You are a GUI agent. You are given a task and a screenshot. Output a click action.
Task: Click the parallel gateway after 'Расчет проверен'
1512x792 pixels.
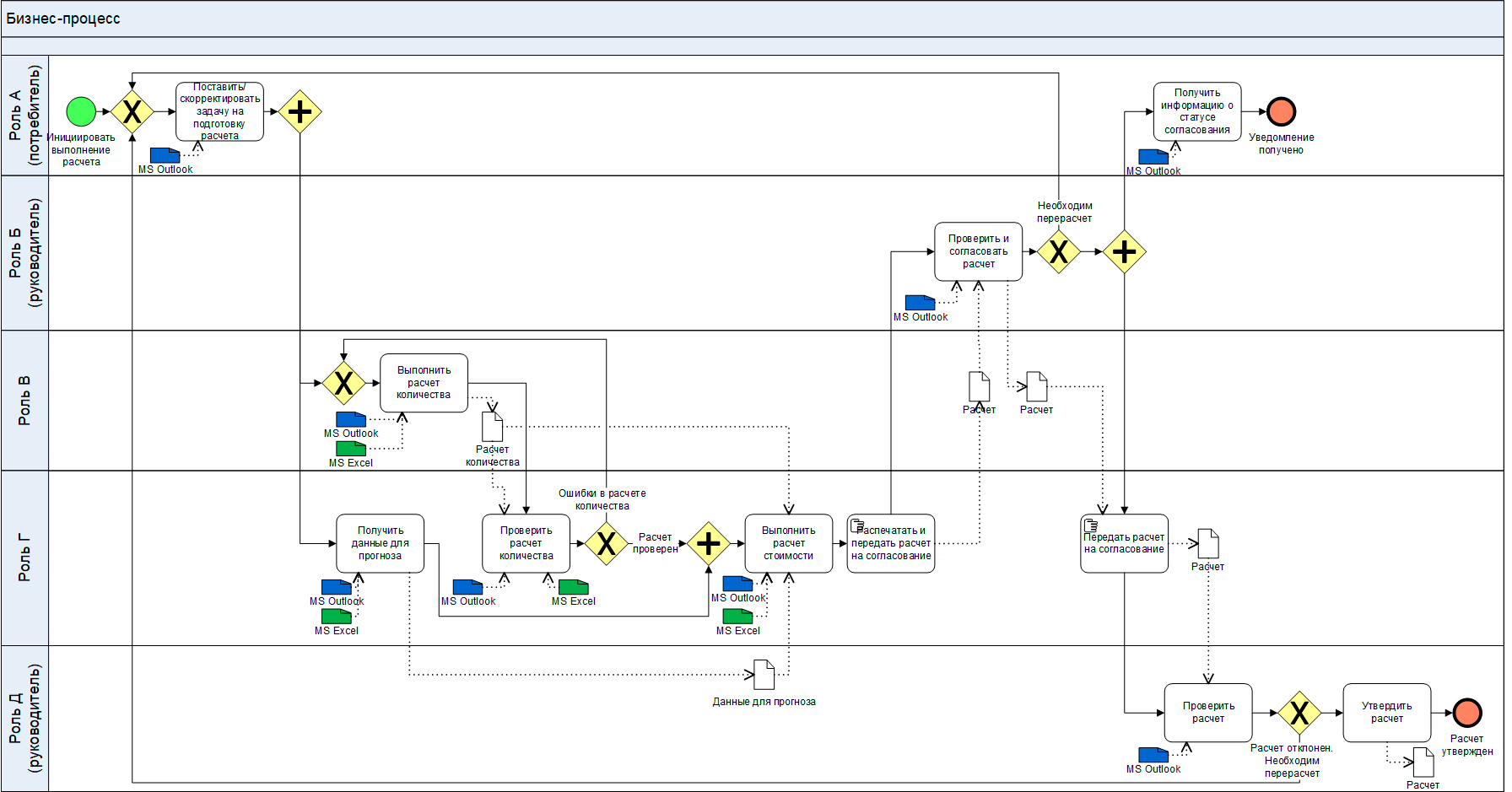click(x=708, y=543)
